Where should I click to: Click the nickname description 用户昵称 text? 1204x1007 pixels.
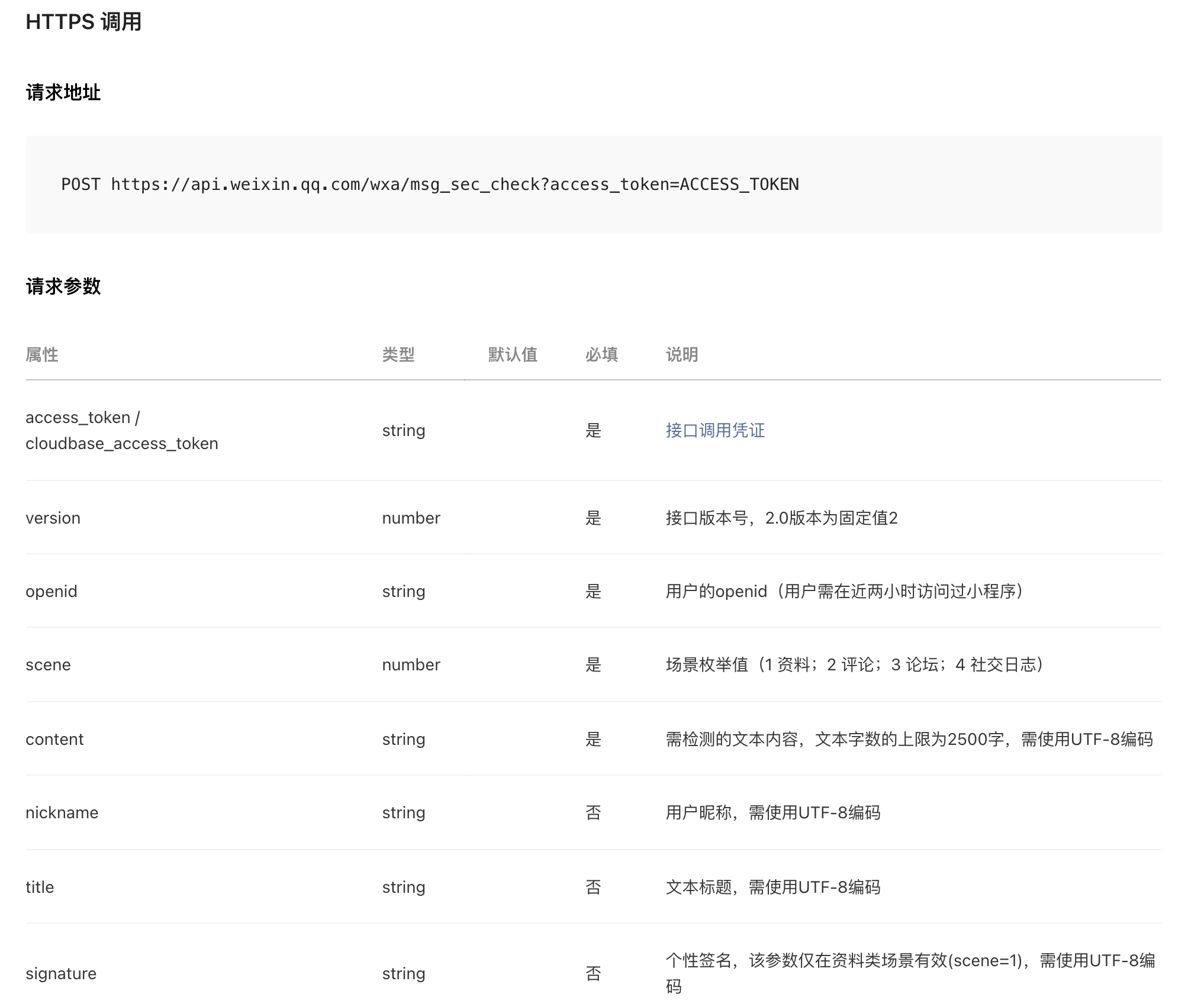pos(773,812)
